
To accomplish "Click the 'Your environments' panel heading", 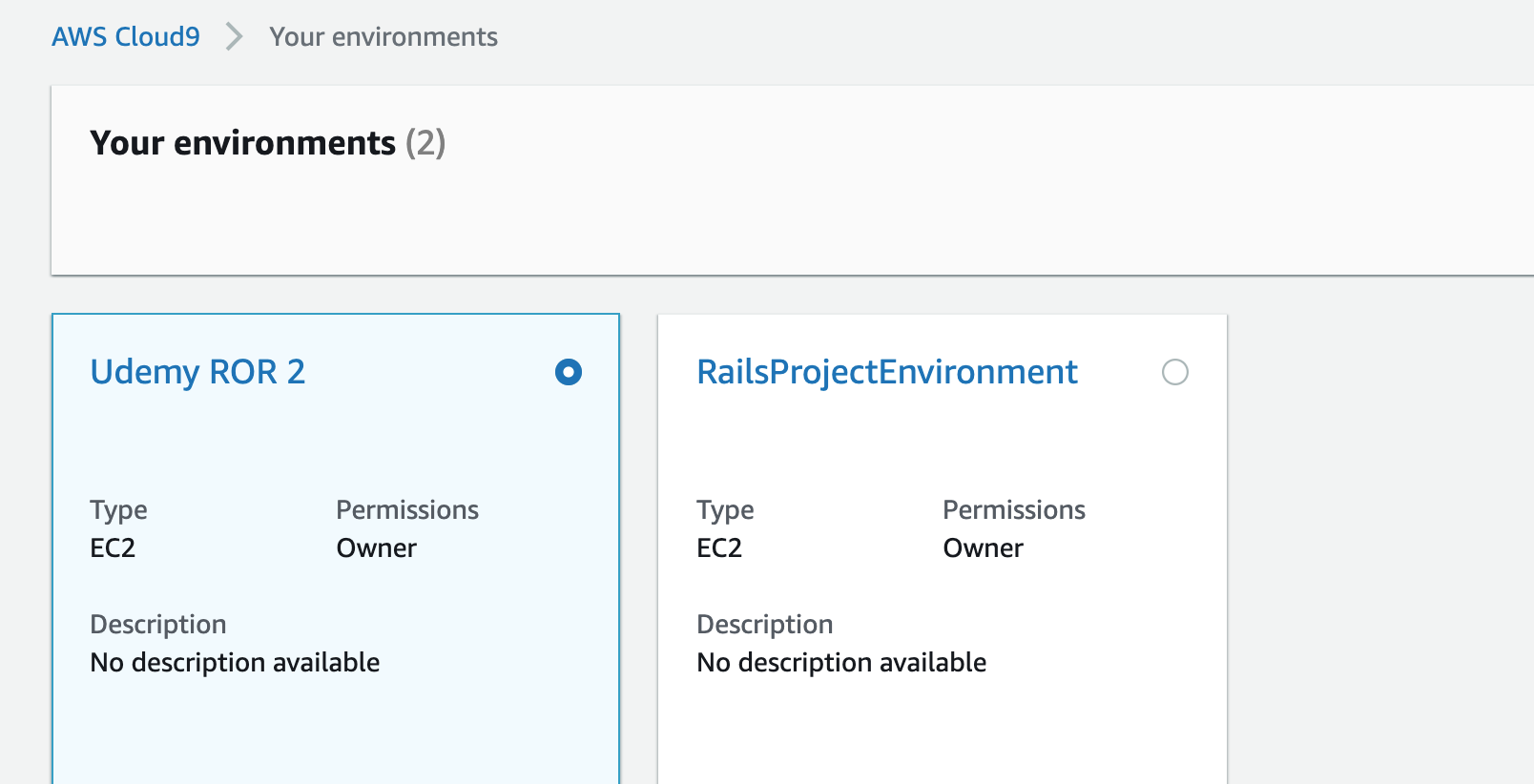I will [x=242, y=143].
